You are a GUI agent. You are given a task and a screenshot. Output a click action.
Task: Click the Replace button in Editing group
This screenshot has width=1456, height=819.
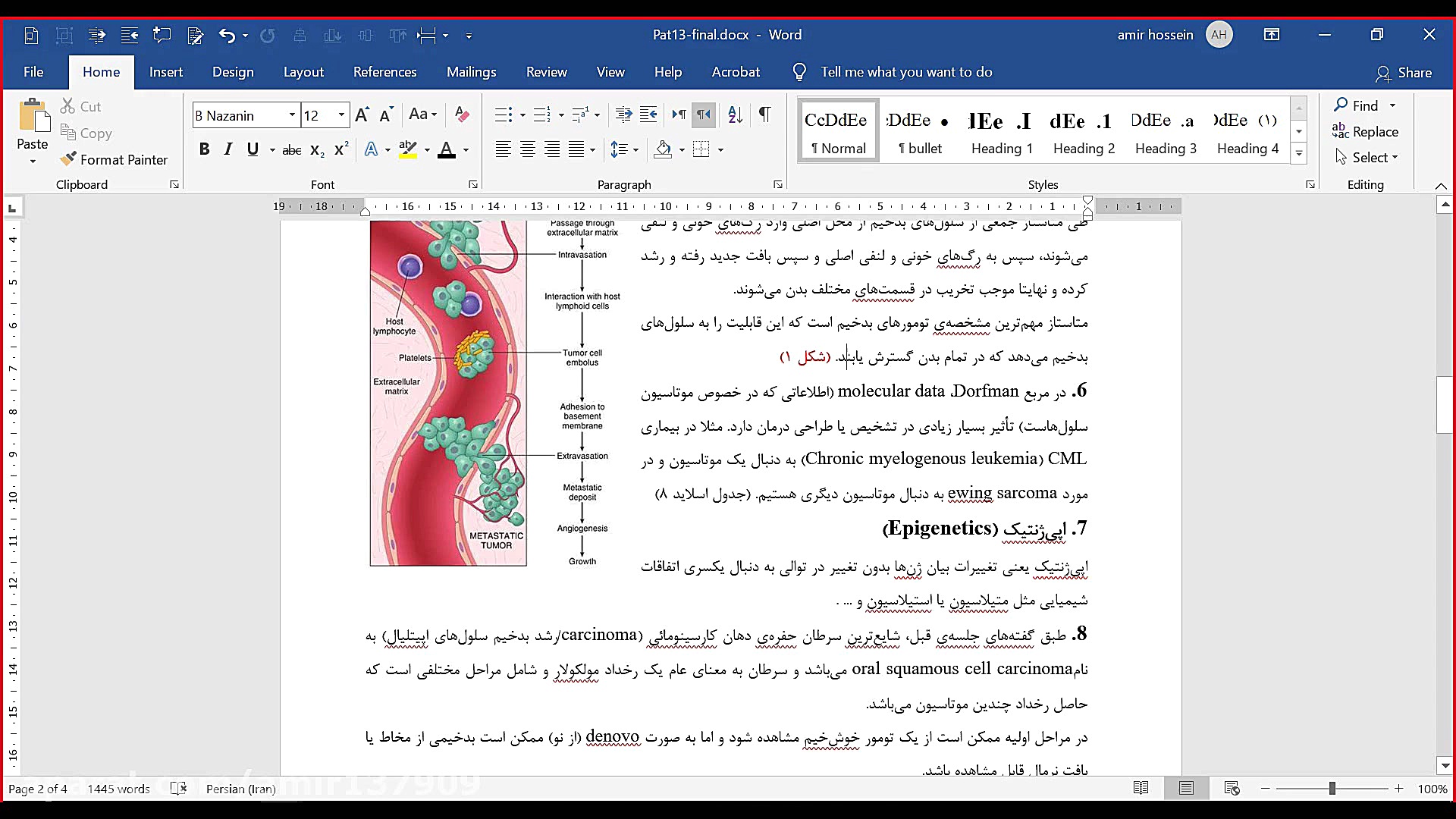[x=1374, y=131]
